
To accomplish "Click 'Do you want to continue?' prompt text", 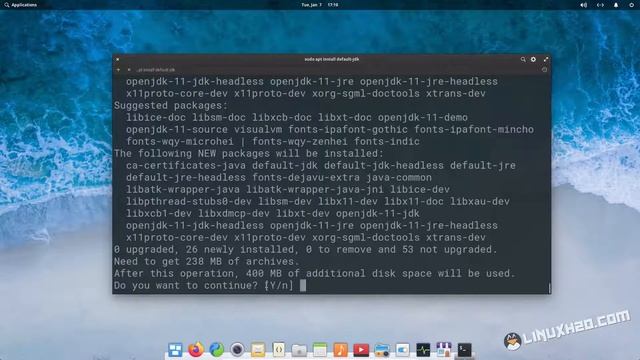I will tap(186, 285).
